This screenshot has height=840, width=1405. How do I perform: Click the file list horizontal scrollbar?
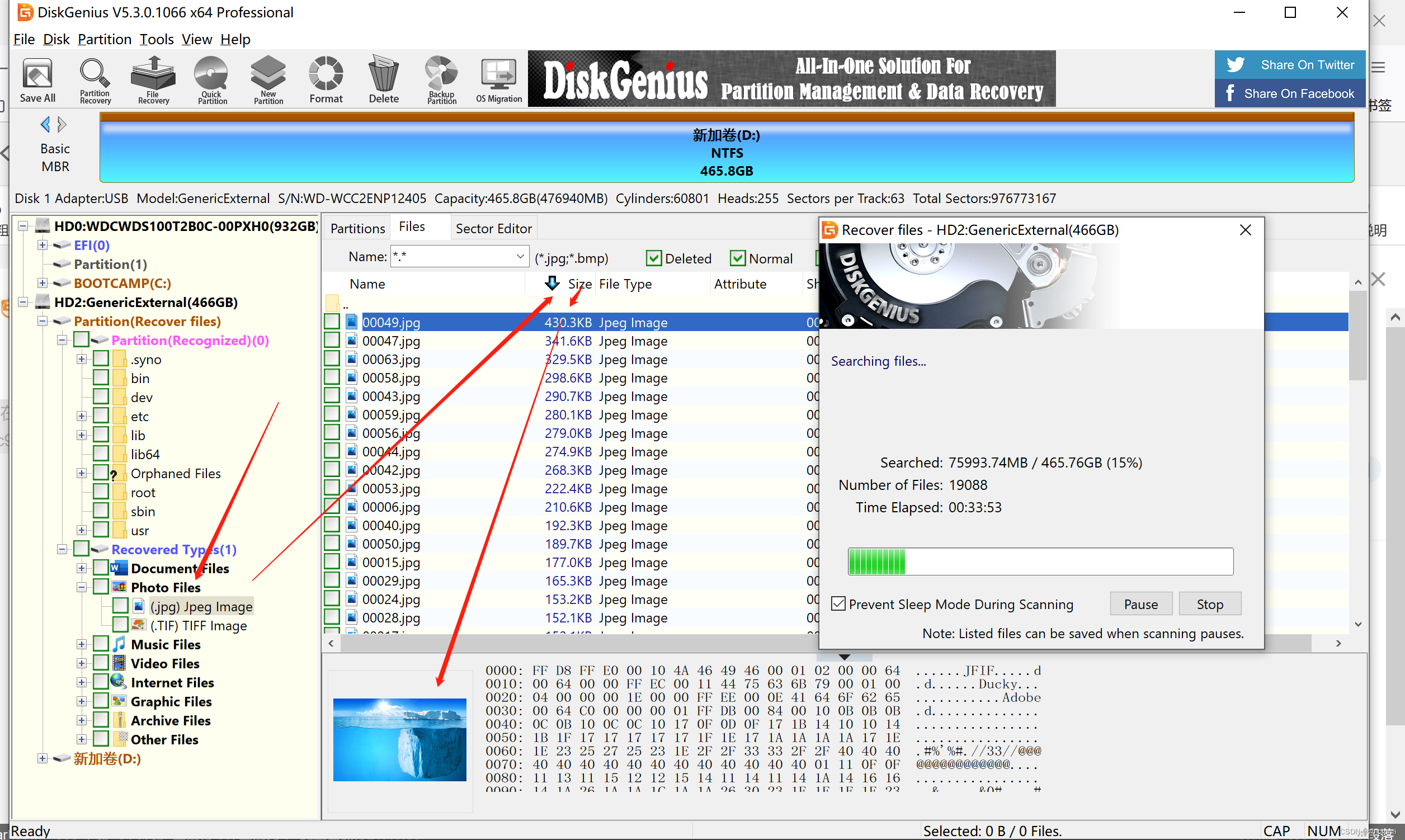(x=825, y=643)
